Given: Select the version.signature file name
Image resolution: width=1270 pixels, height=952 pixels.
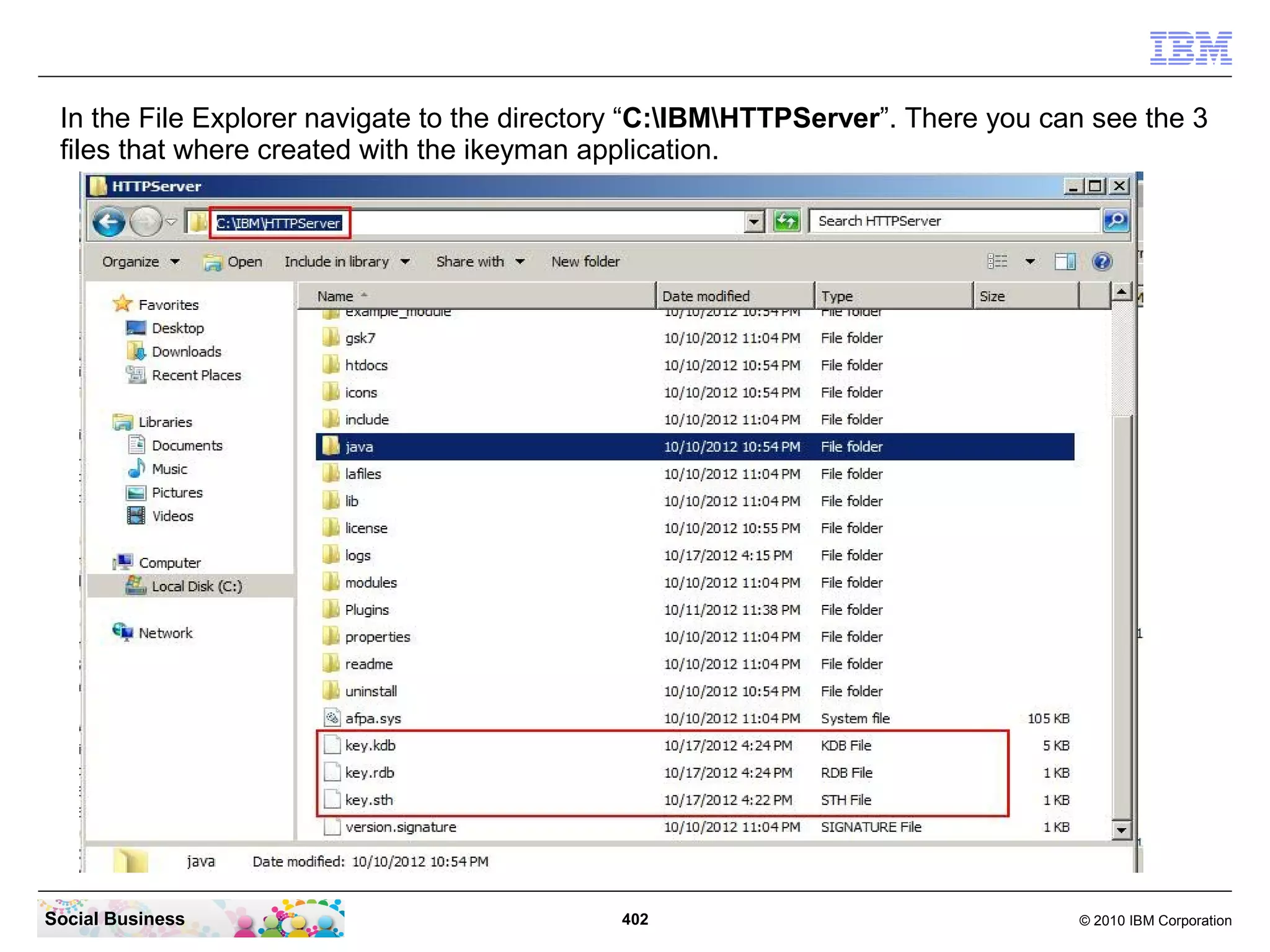Looking at the screenshot, I should tap(401, 827).
